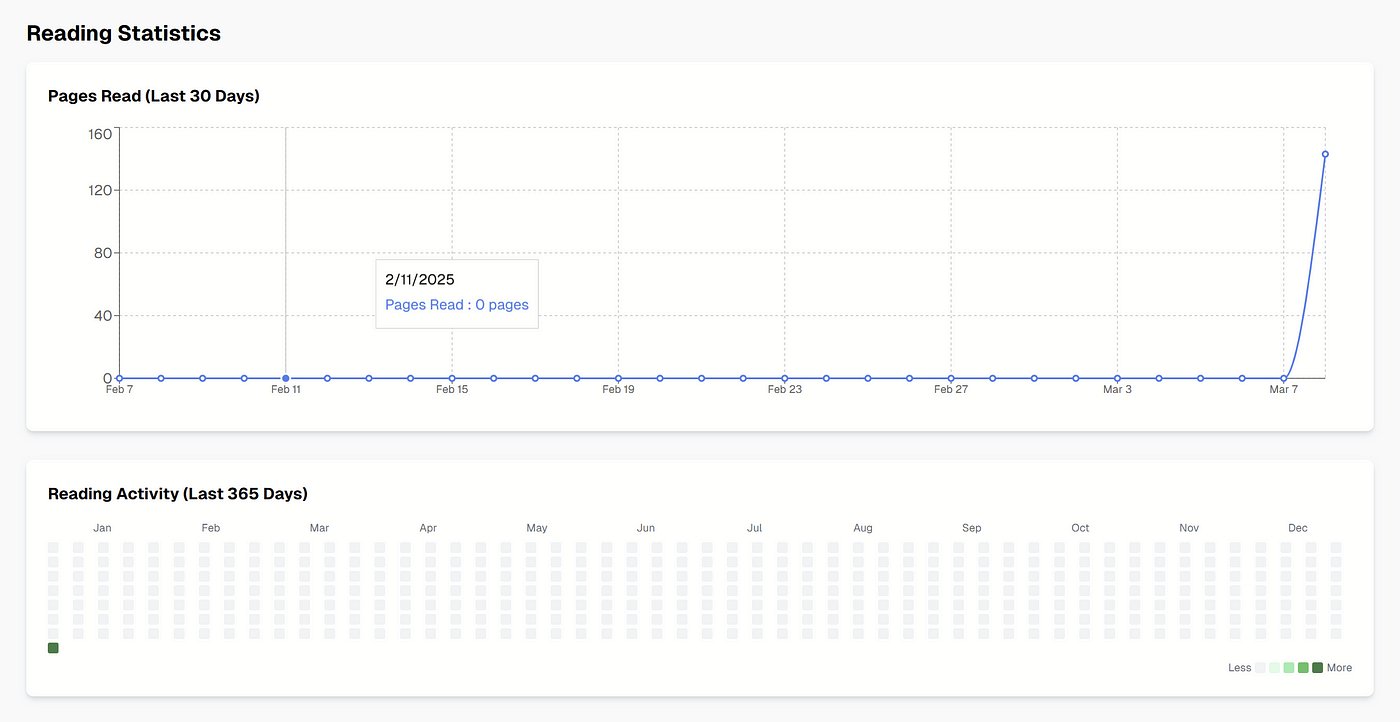The width and height of the screenshot is (1400, 722).
Task: Click the Dec month label in heatmap
Action: pyautogui.click(x=1297, y=528)
